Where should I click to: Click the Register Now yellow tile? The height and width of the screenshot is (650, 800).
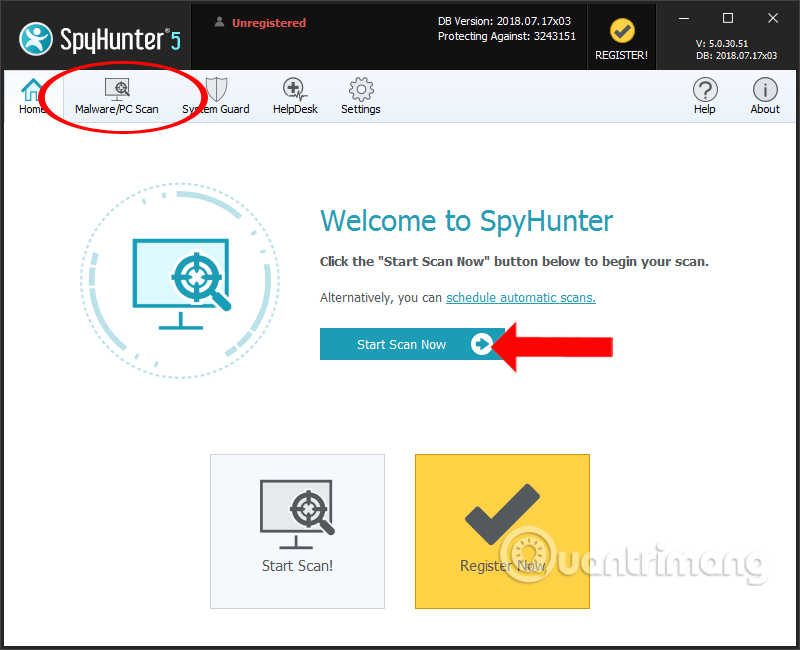click(502, 531)
